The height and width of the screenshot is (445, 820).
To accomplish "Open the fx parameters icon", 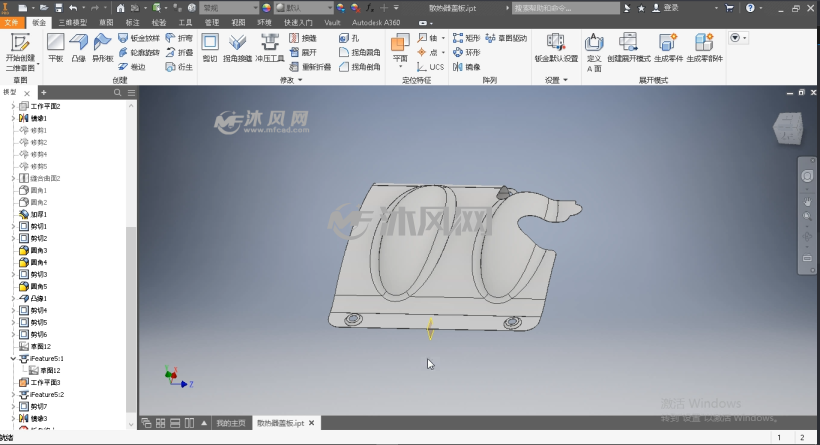I will point(370,8).
